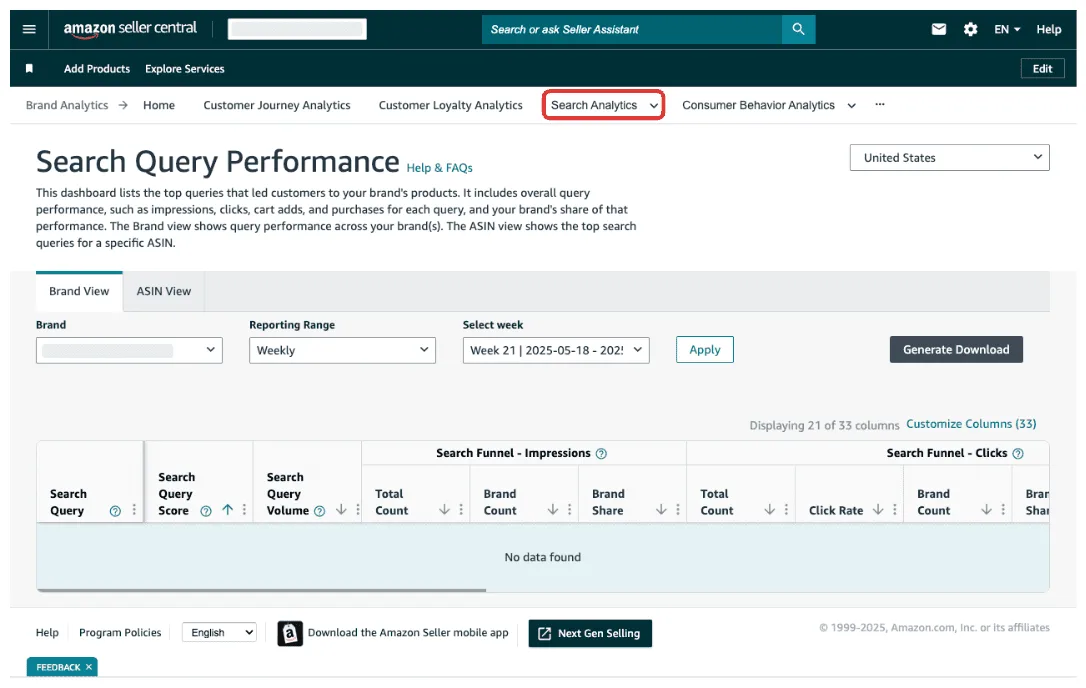Click the horizontal table scrollbar
The height and width of the screenshot is (688, 1086).
click(x=262, y=590)
